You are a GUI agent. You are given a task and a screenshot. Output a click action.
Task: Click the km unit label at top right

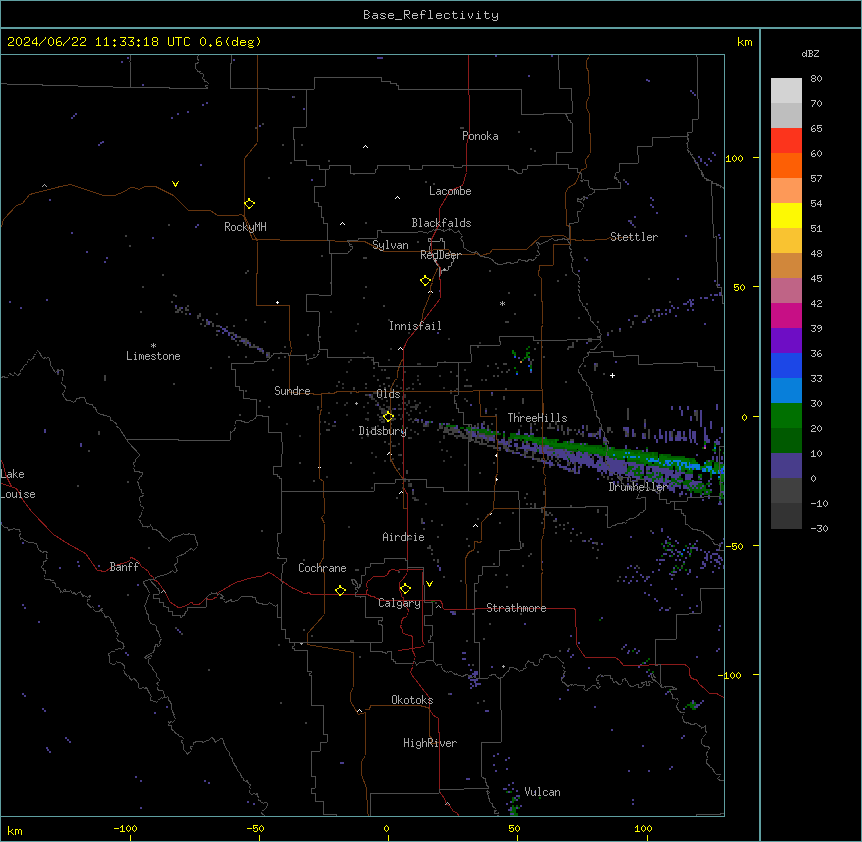pos(745,42)
